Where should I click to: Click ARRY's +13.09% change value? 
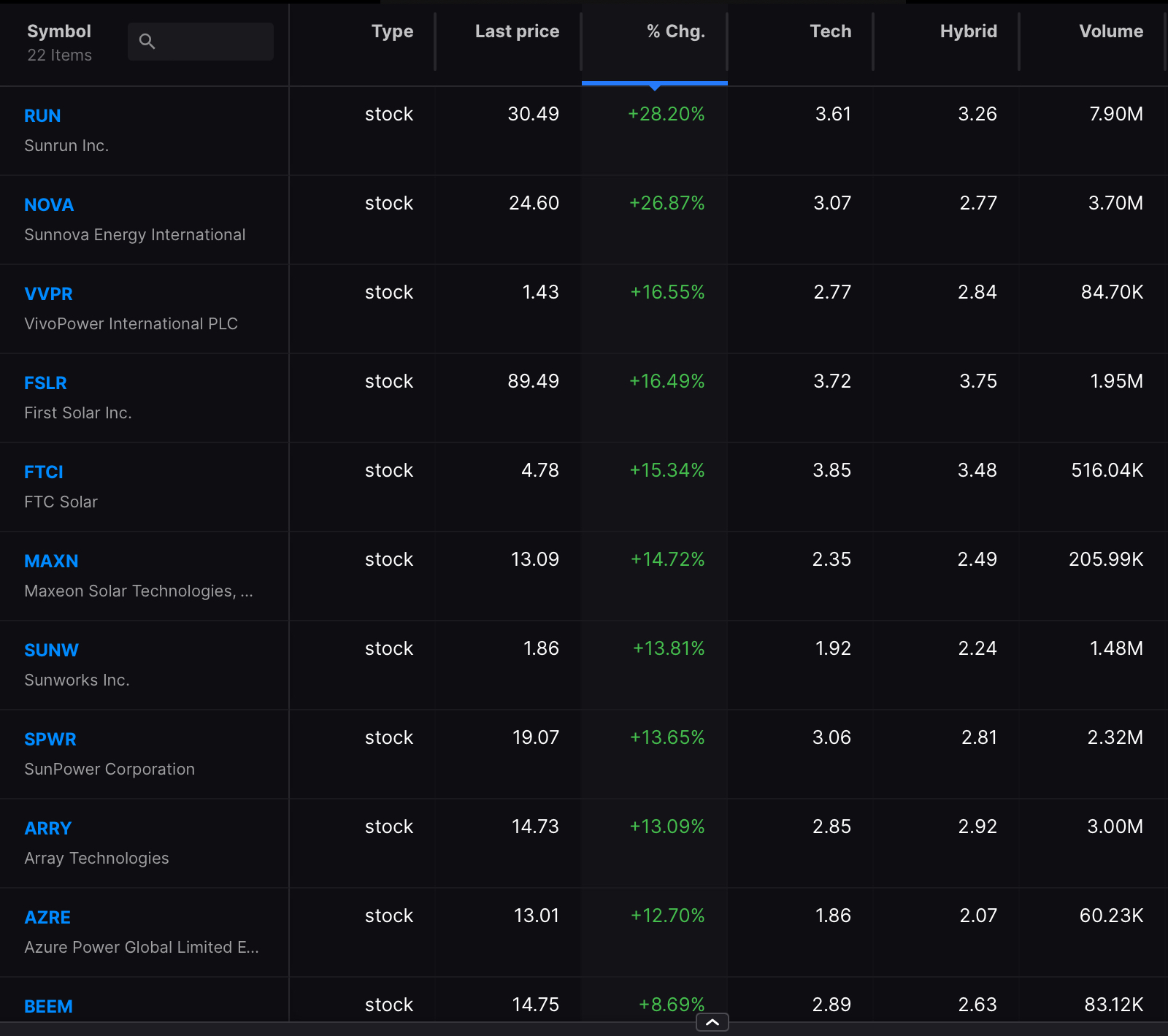[x=667, y=827]
